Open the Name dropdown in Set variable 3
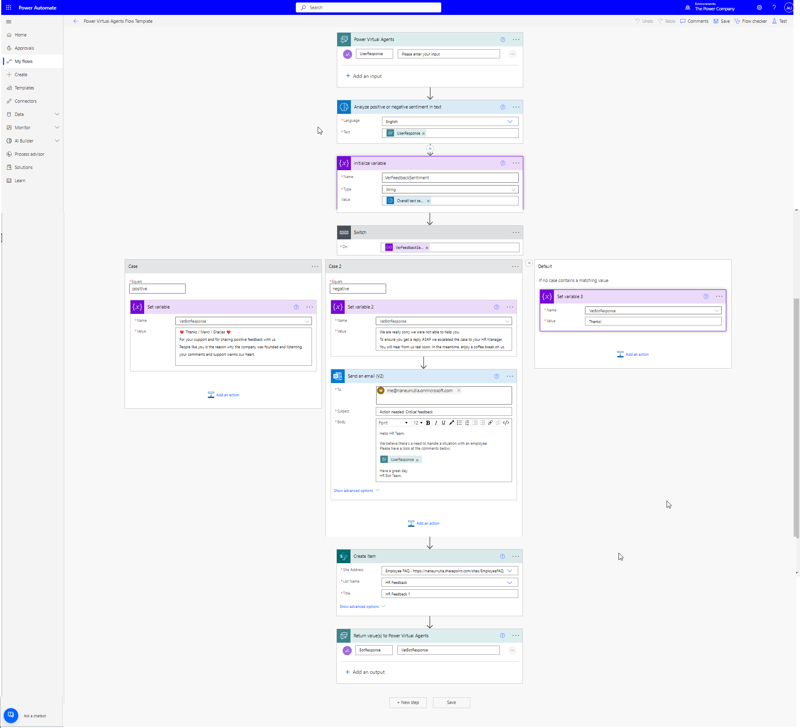Screen dimensions: 800x728 (653, 310)
